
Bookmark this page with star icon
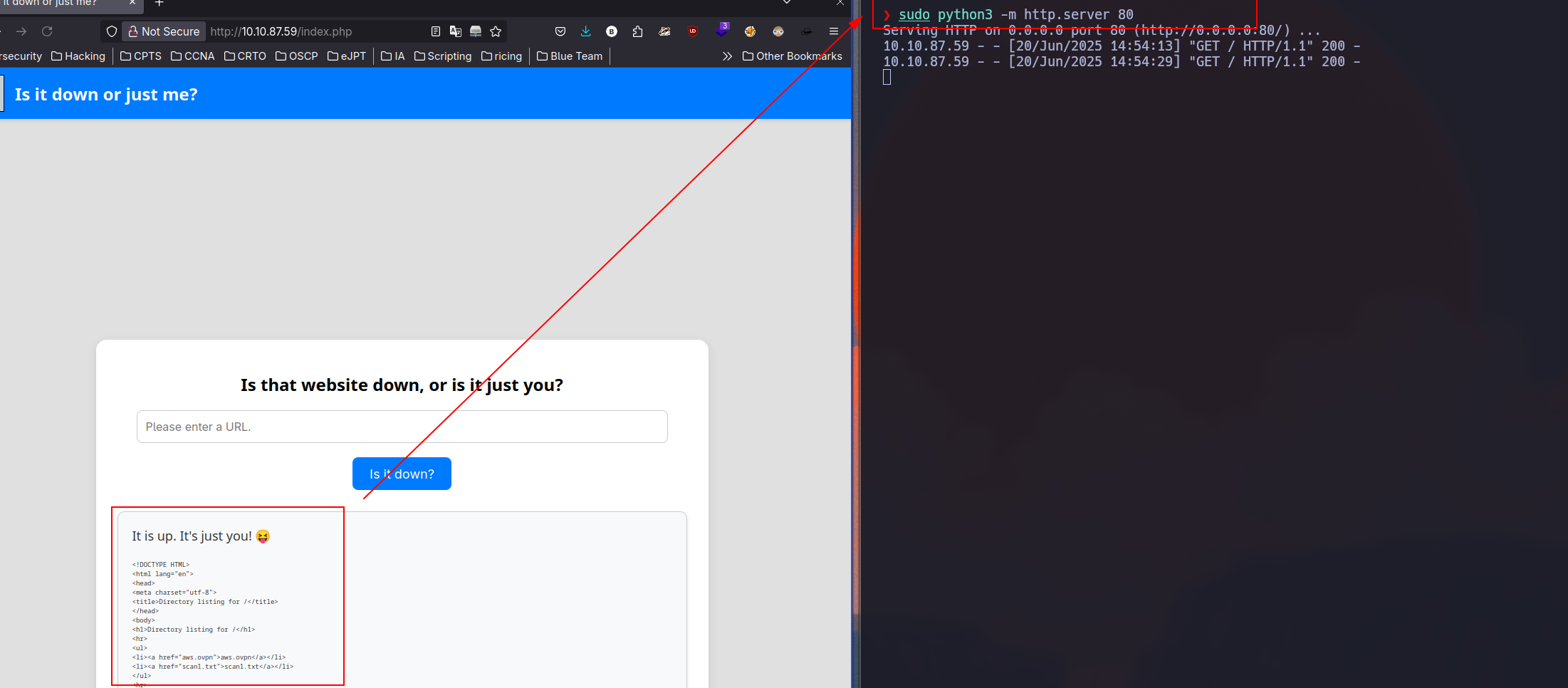click(x=496, y=31)
